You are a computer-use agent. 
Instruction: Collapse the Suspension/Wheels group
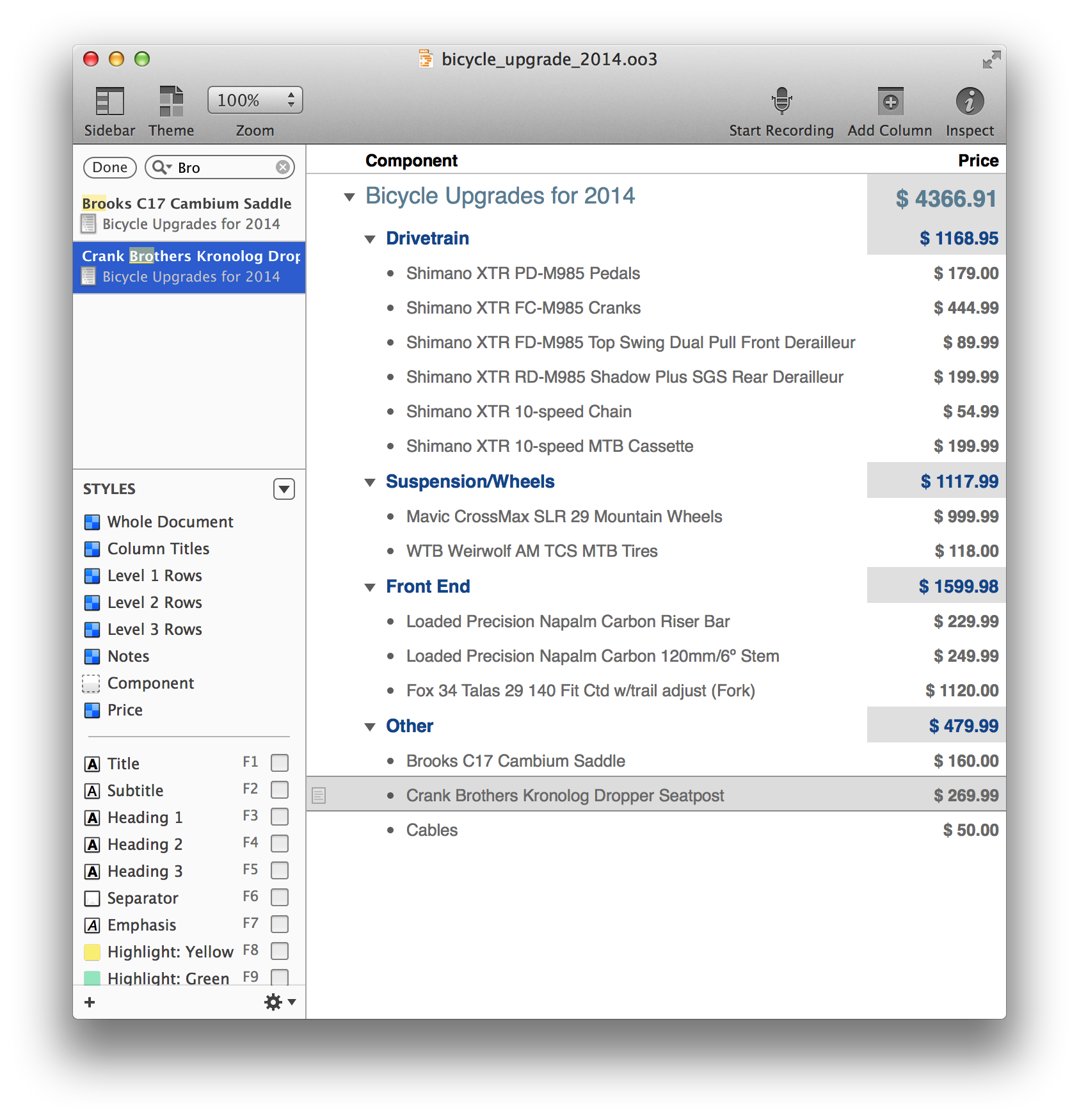[370, 483]
